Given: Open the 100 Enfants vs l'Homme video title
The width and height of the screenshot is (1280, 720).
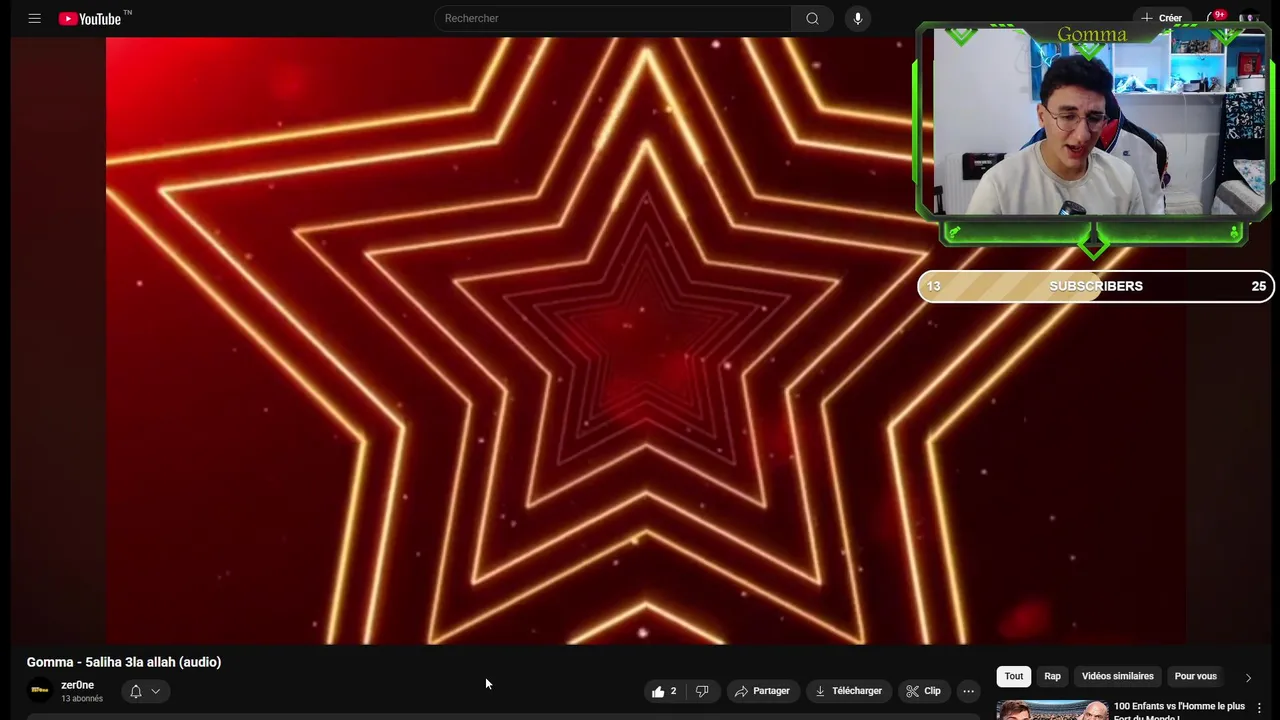Looking at the screenshot, I should pos(1179,711).
